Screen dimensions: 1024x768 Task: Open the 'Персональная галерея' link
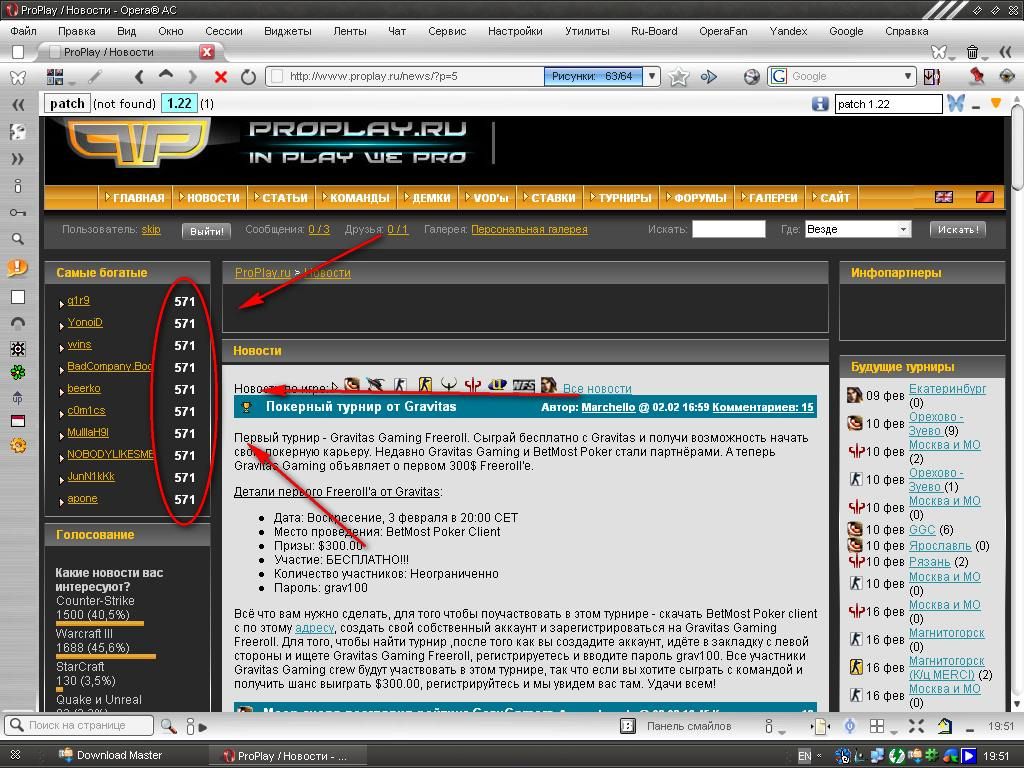(x=529, y=229)
